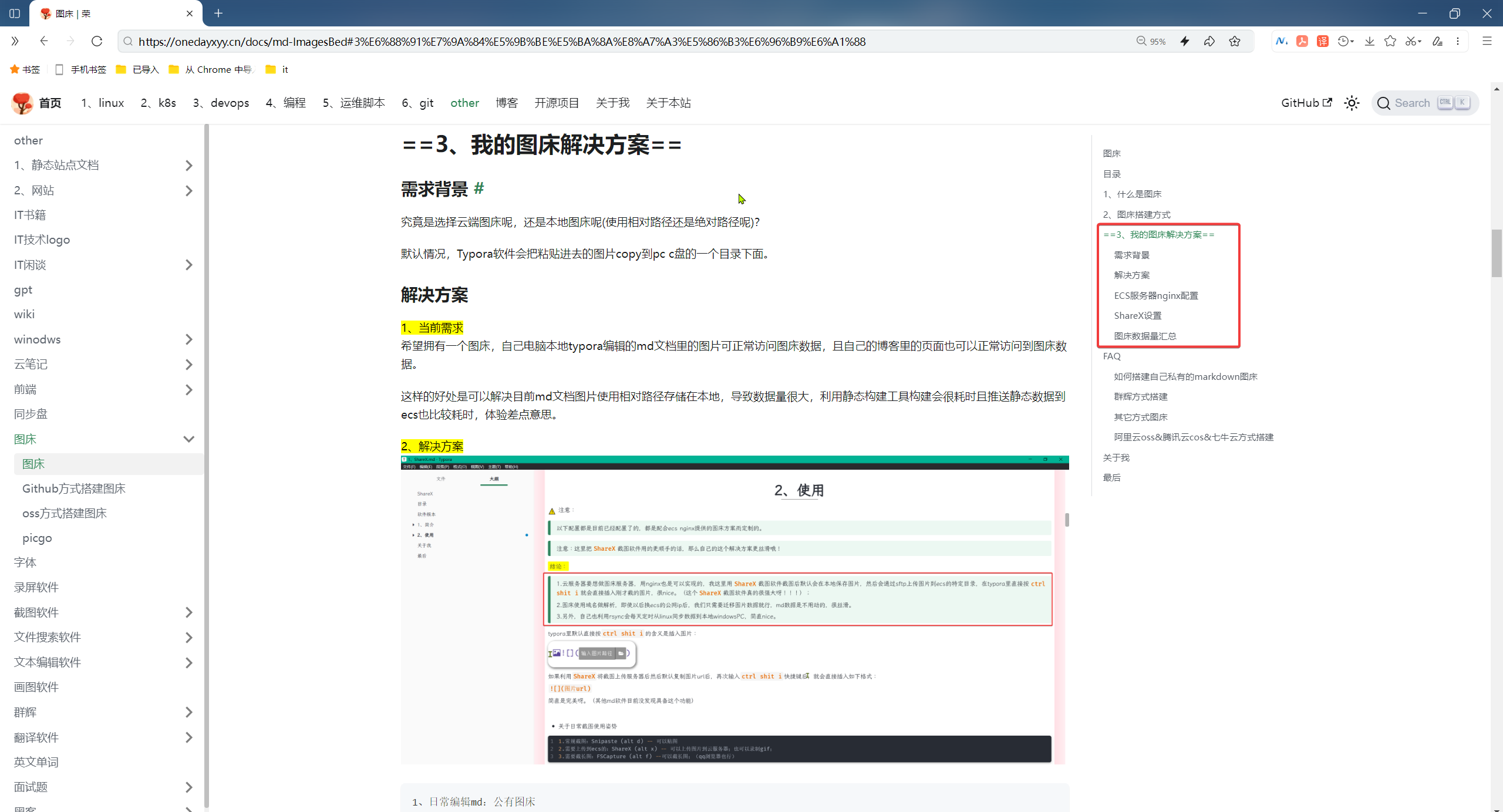Open the 关于本站 nav item
Image resolution: width=1503 pixels, height=812 pixels.
(x=668, y=103)
